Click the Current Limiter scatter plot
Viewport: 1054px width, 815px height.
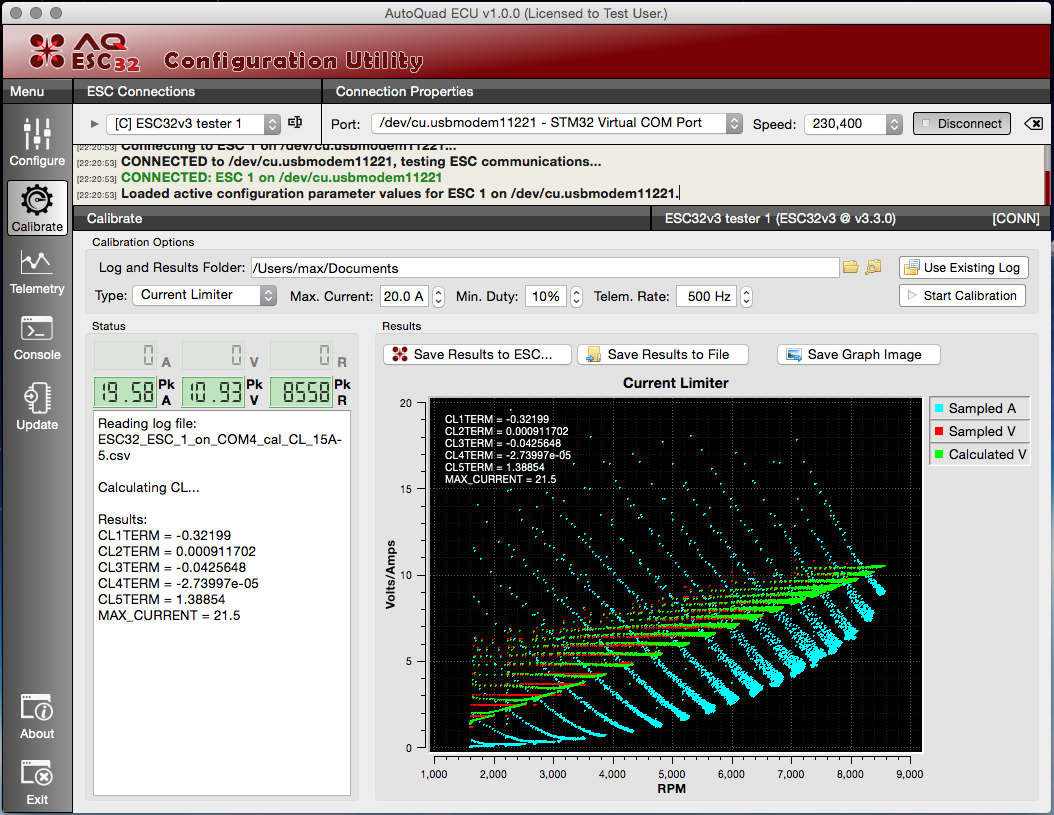(x=676, y=575)
